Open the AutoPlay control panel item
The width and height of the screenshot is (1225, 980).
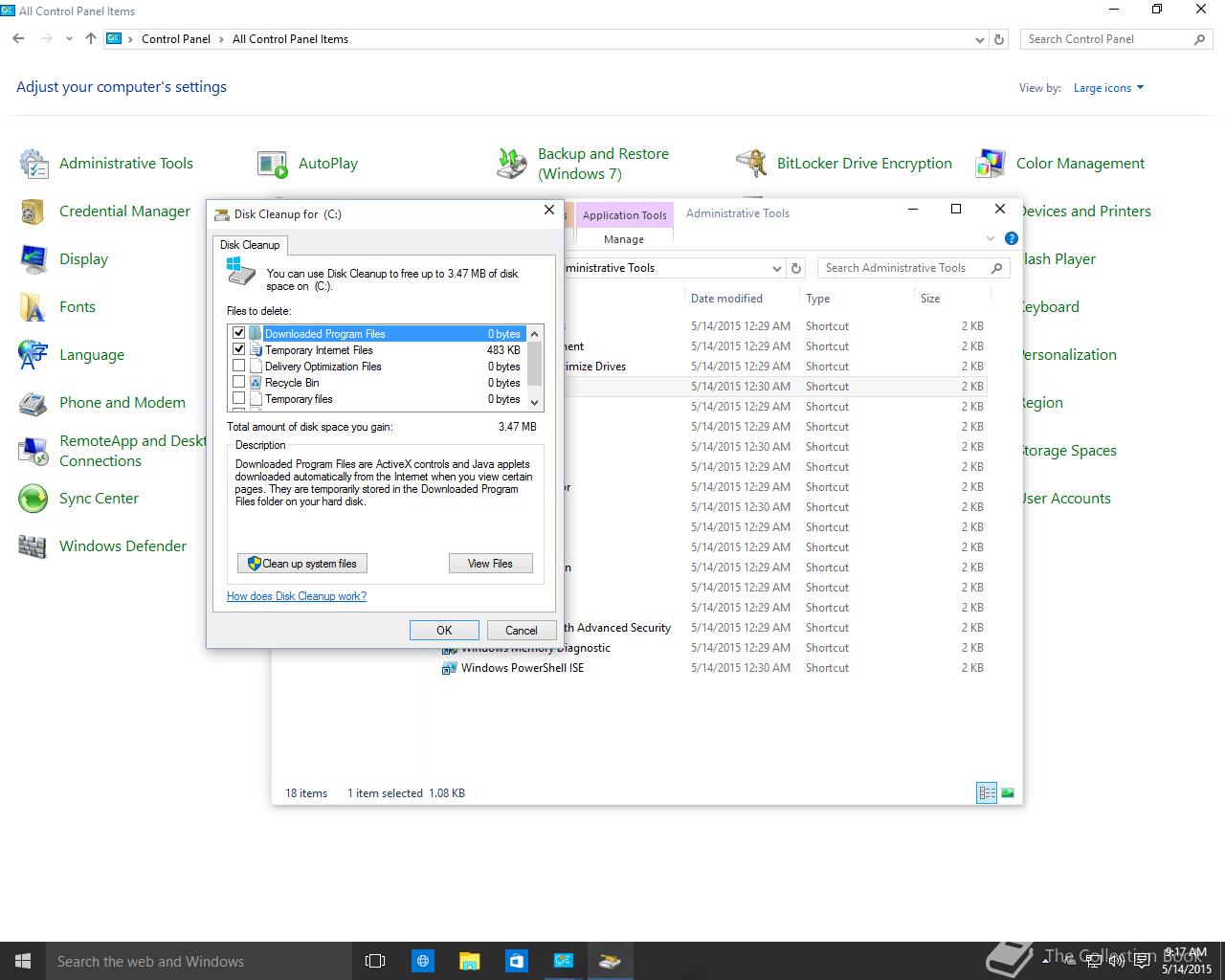click(x=307, y=164)
